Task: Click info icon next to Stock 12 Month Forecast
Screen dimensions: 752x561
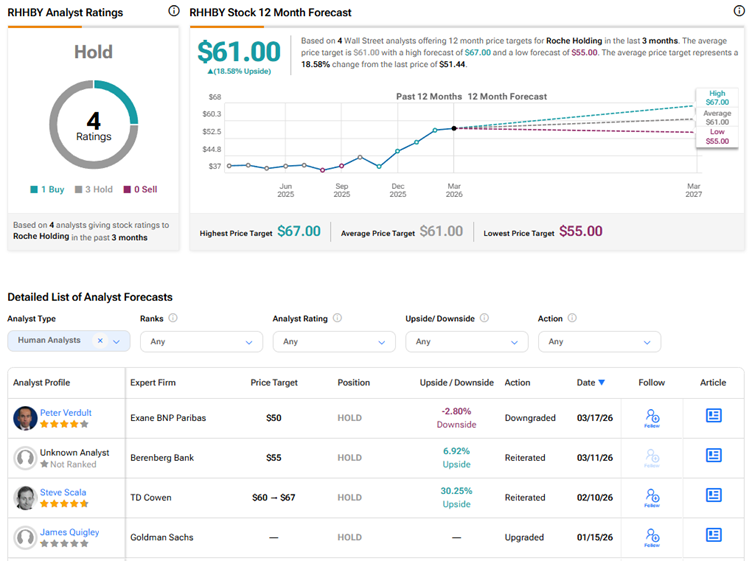Action: [x=737, y=12]
